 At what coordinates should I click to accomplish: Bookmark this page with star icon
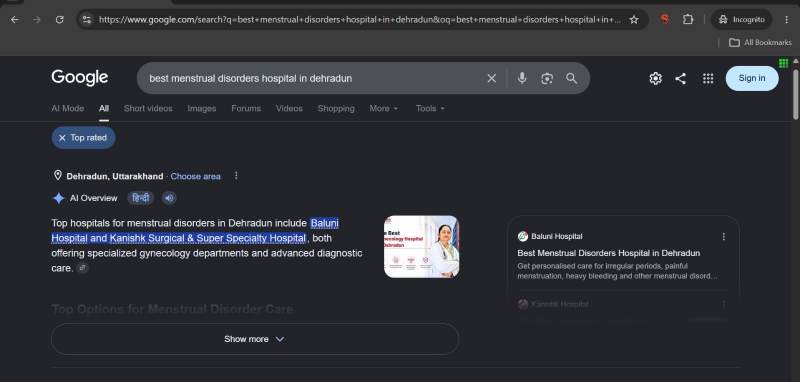(x=634, y=20)
